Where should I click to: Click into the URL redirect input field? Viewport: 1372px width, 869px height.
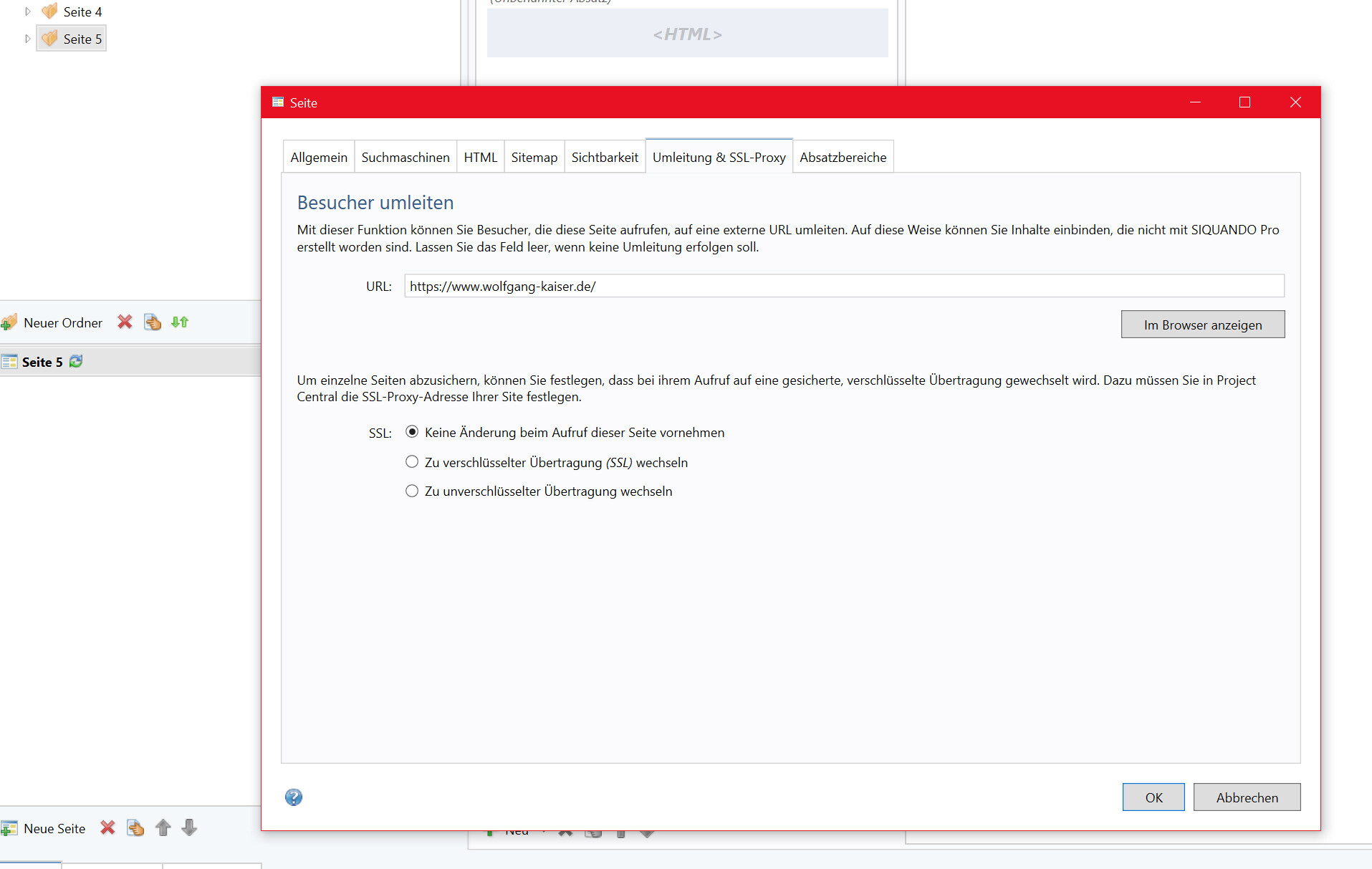(x=843, y=287)
